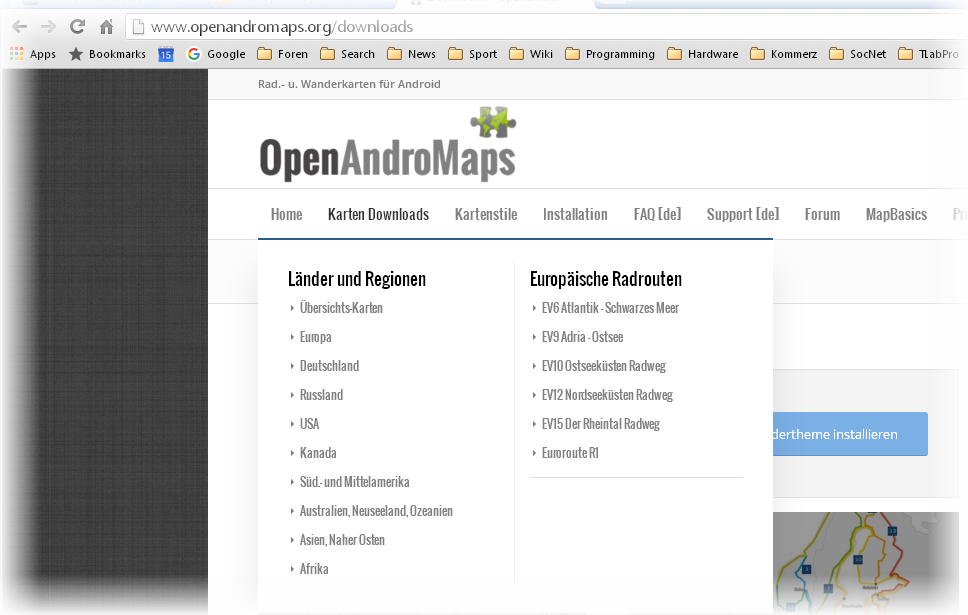This screenshot has width=968, height=615.
Task: Open EV10 Ostseeküsten Radweg route
Action: click(604, 366)
